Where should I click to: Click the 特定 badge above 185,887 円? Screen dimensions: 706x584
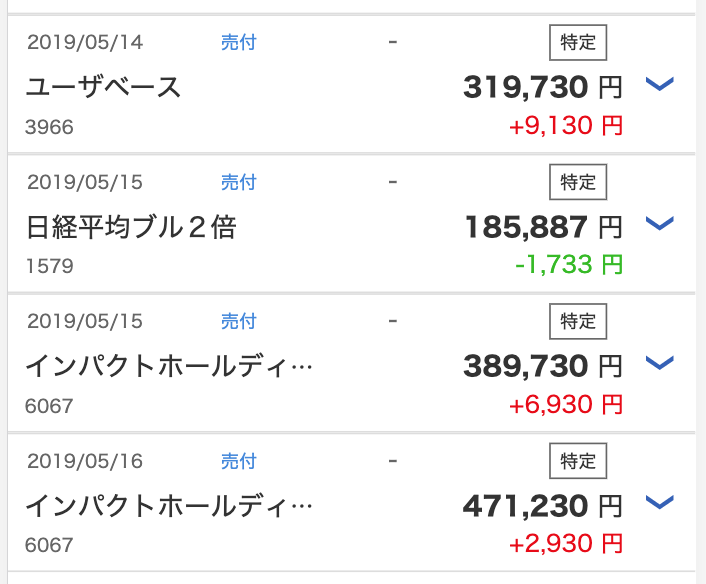(x=578, y=182)
